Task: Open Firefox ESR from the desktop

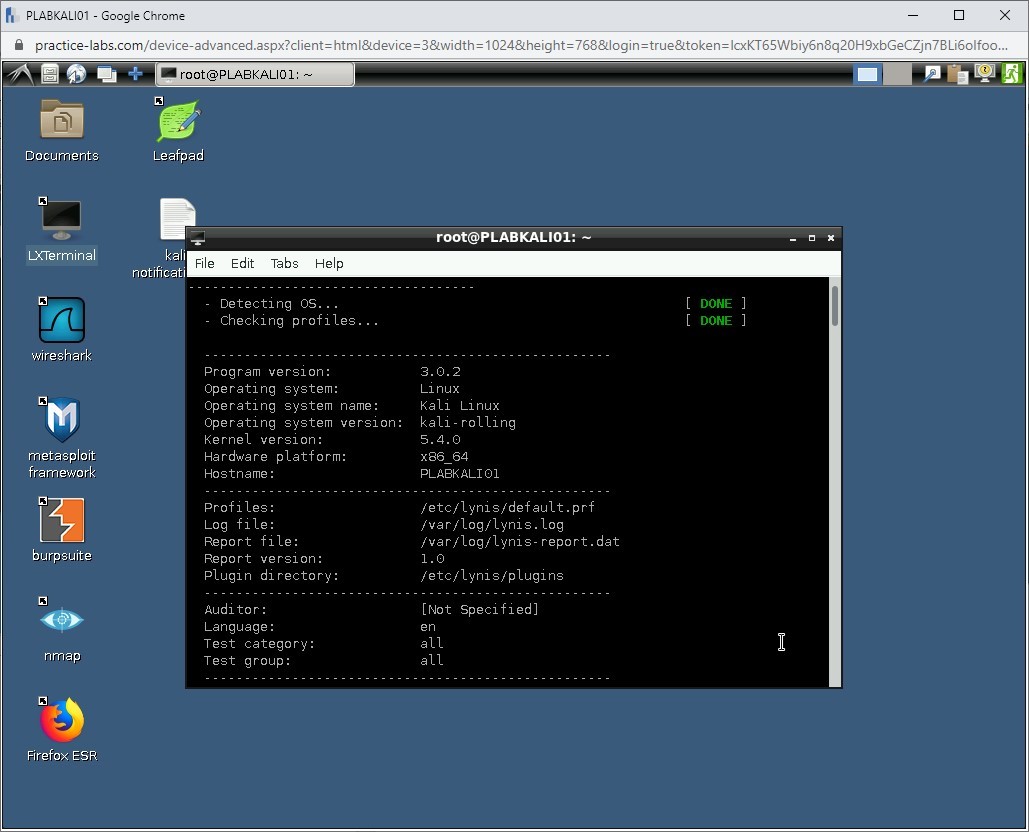Action: click(x=62, y=721)
